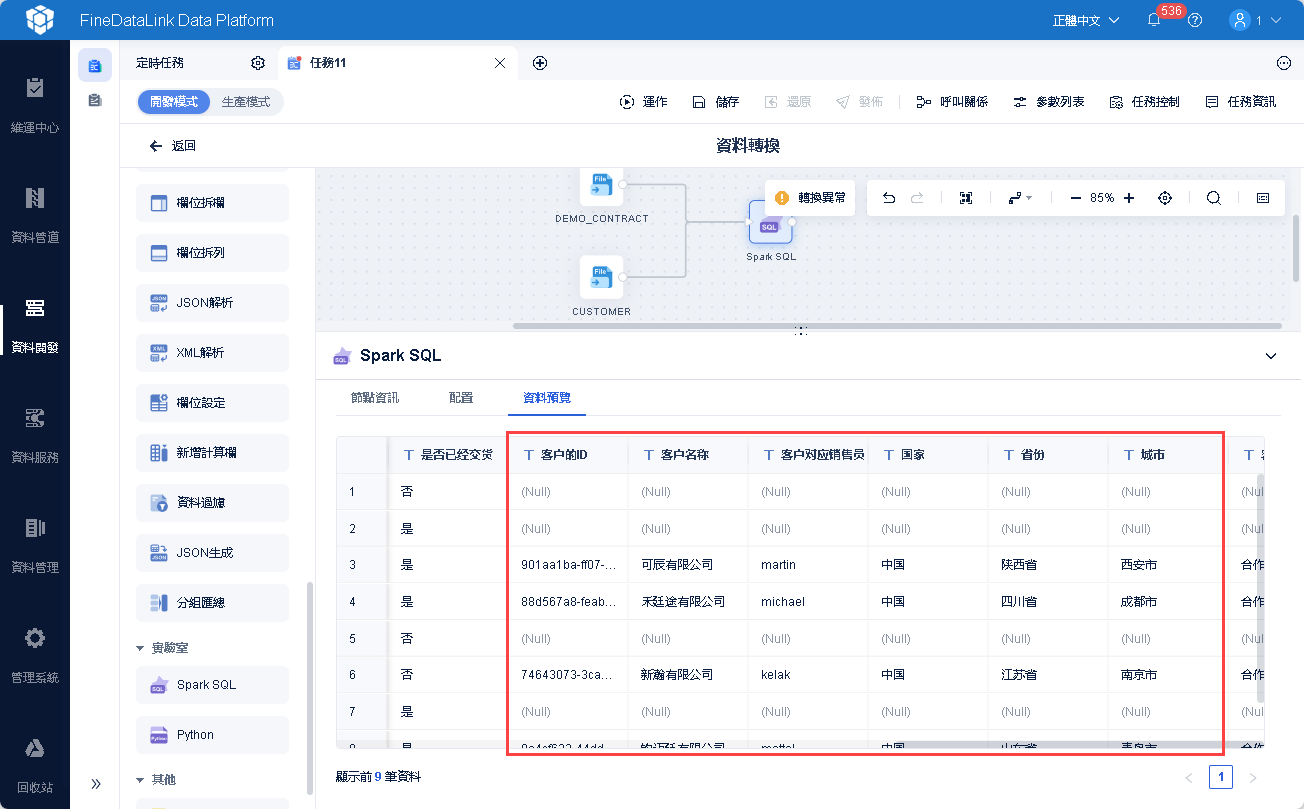Open 資料服務 in the sidebar

tap(35, 435)
